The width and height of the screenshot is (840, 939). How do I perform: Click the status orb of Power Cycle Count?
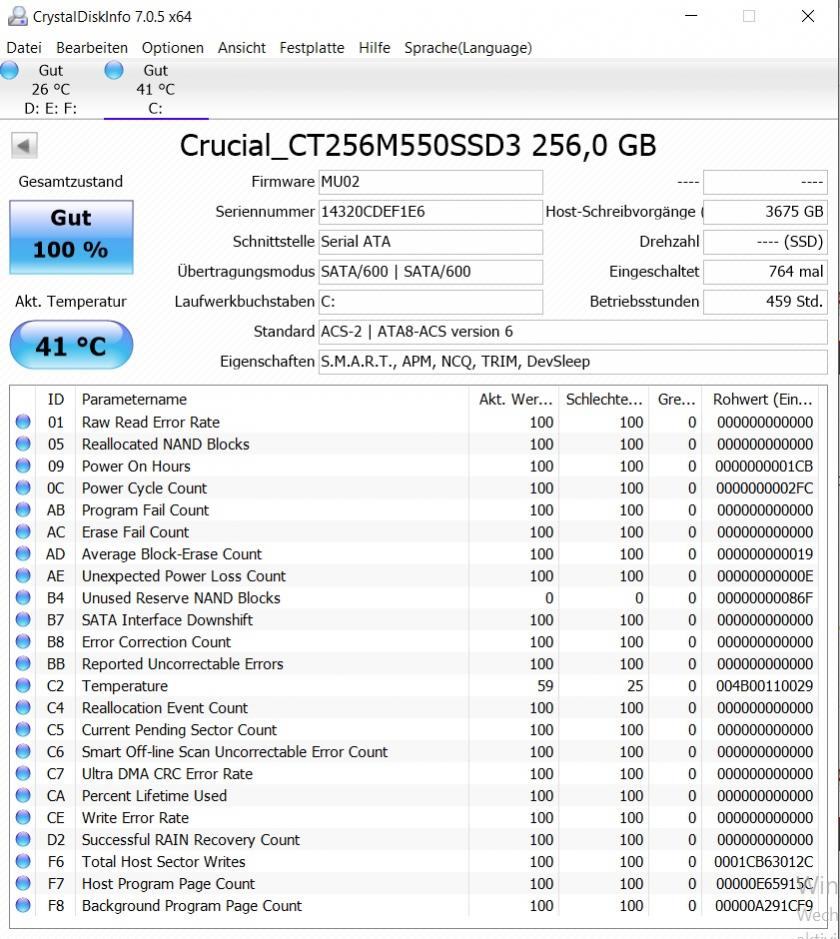click(x=23, y=487)
